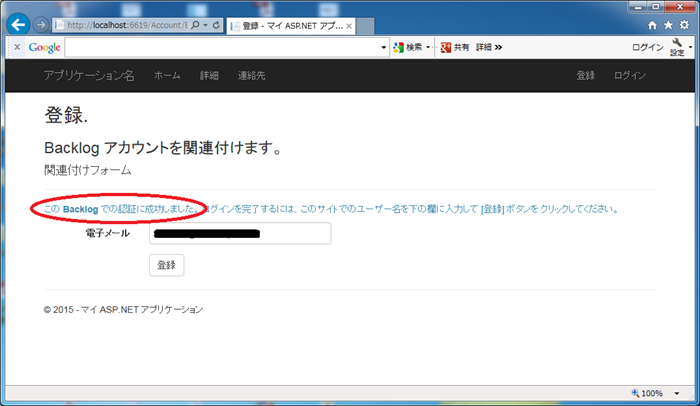This screenshot has width=700, height=406.
Task: Expand Google search box history dropdown
Action: pyautogui.click(x=383, y=47)
